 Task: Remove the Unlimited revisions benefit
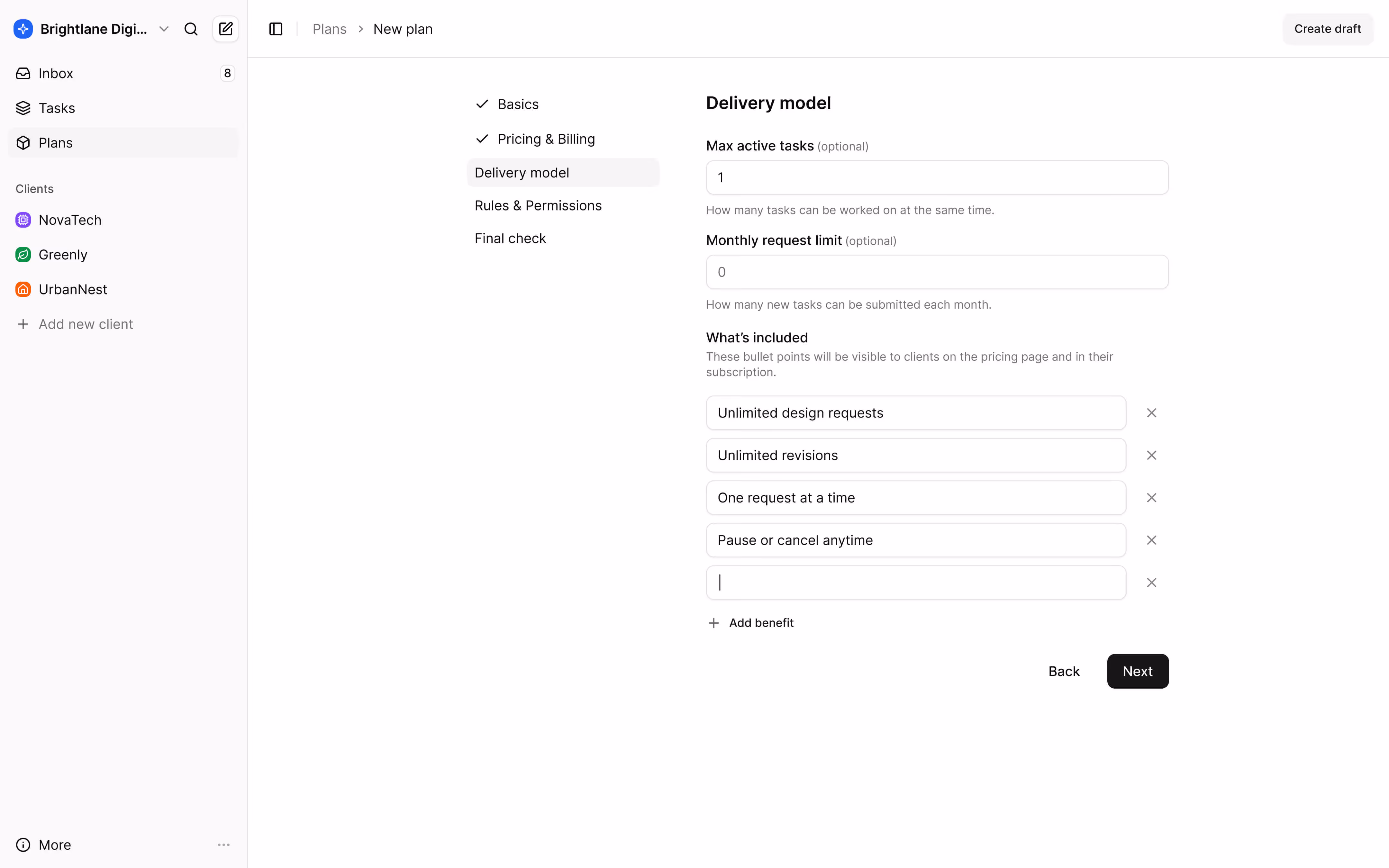pos(1152,455)
